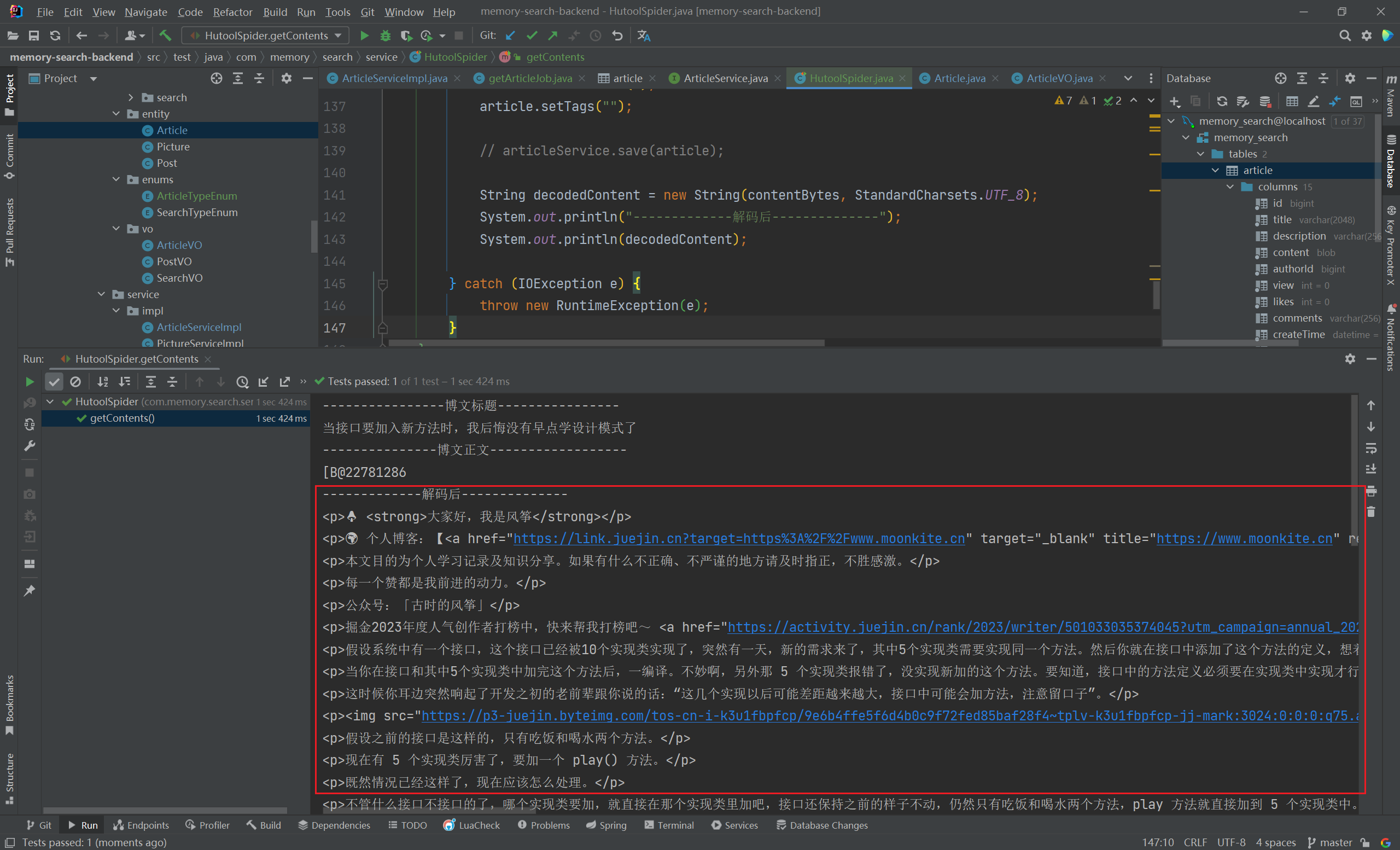Toggle the Maven tool window
This screenshot has height=850, width=1400.
tap(1391, 96)
